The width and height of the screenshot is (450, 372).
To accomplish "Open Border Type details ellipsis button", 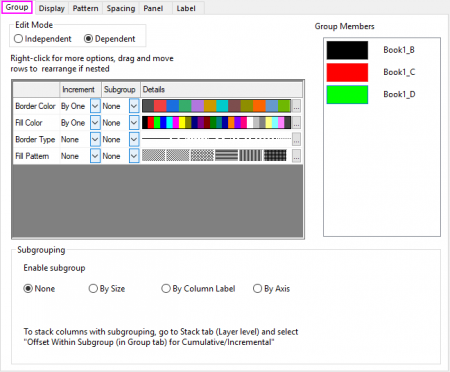I will coord(296,139).
